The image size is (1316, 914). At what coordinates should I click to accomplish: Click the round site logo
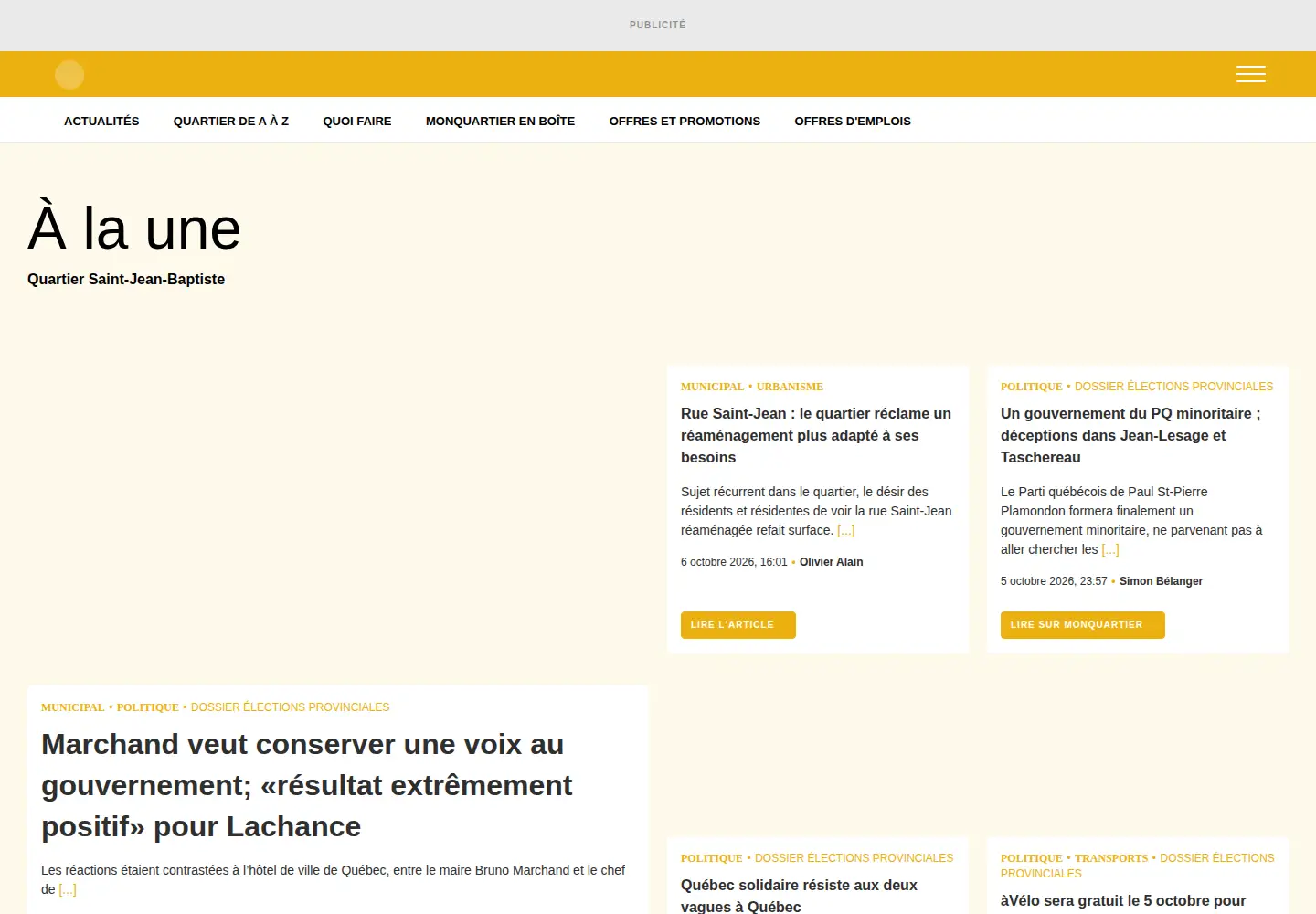coord(69,74)
